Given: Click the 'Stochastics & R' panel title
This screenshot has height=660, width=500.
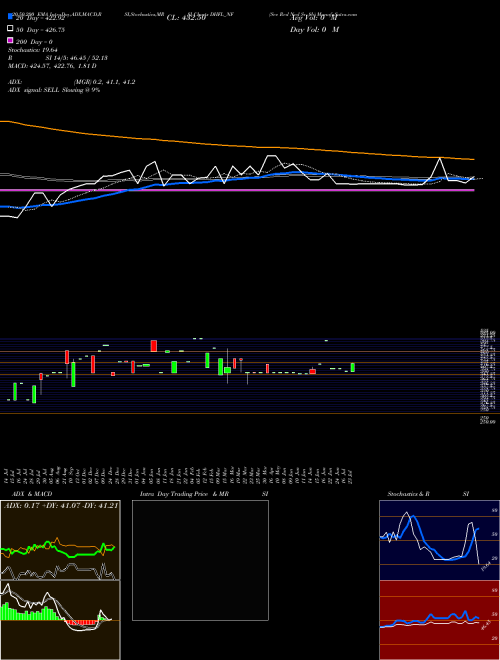Looking at the screenshot, I should [408, 494].
